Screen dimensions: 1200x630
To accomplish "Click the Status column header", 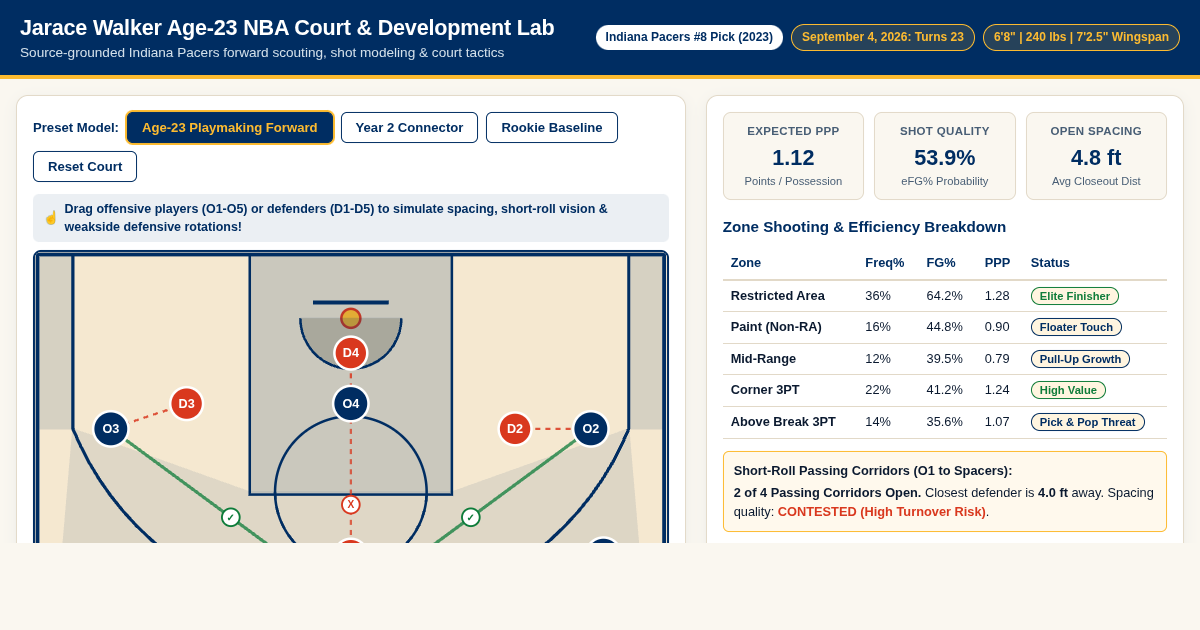I will [1050, 263].
